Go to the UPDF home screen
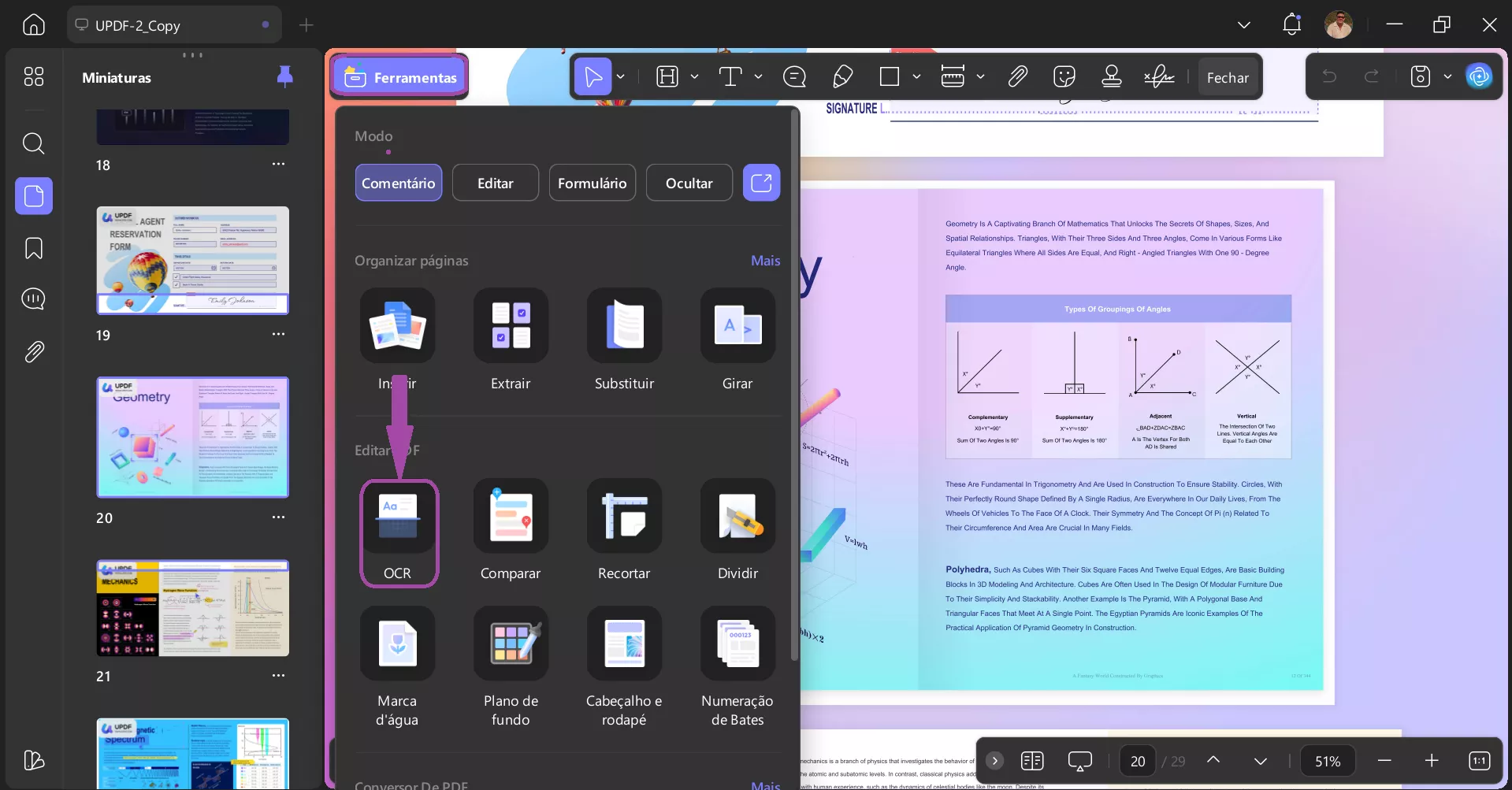Screen dimensions: 1512x790 tap(34, 25)
